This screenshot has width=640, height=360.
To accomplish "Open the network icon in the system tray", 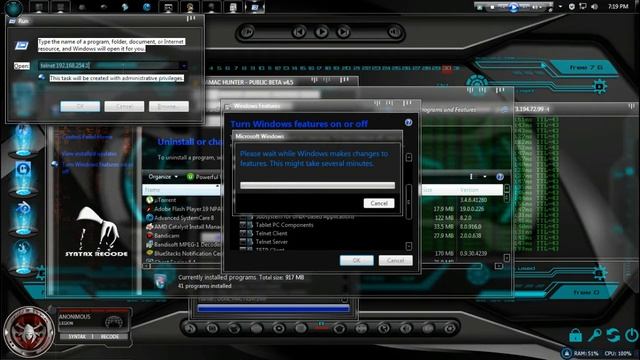I will click(x=583, y=7).
